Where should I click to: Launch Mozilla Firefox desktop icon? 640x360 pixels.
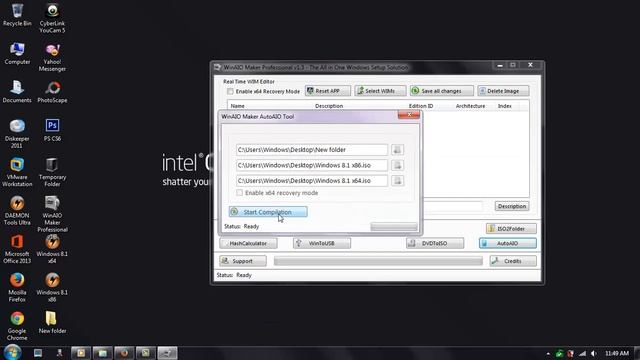pyautogui.click(x=17, y=287)
